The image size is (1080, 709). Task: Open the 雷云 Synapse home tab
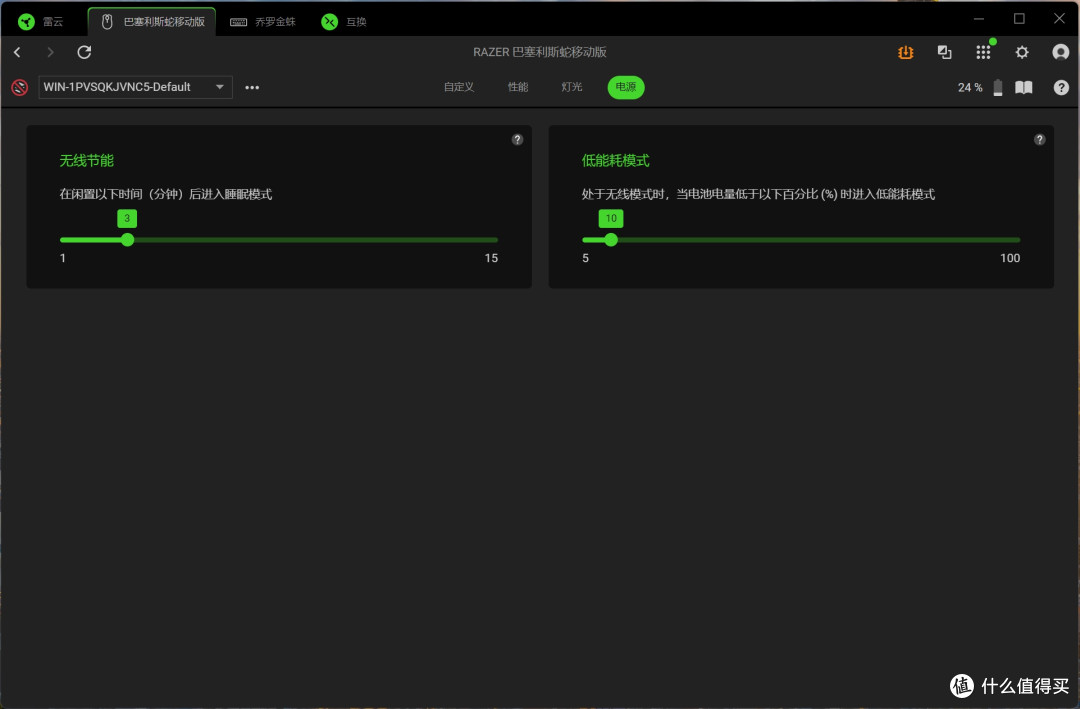click(x=41, y=21)
